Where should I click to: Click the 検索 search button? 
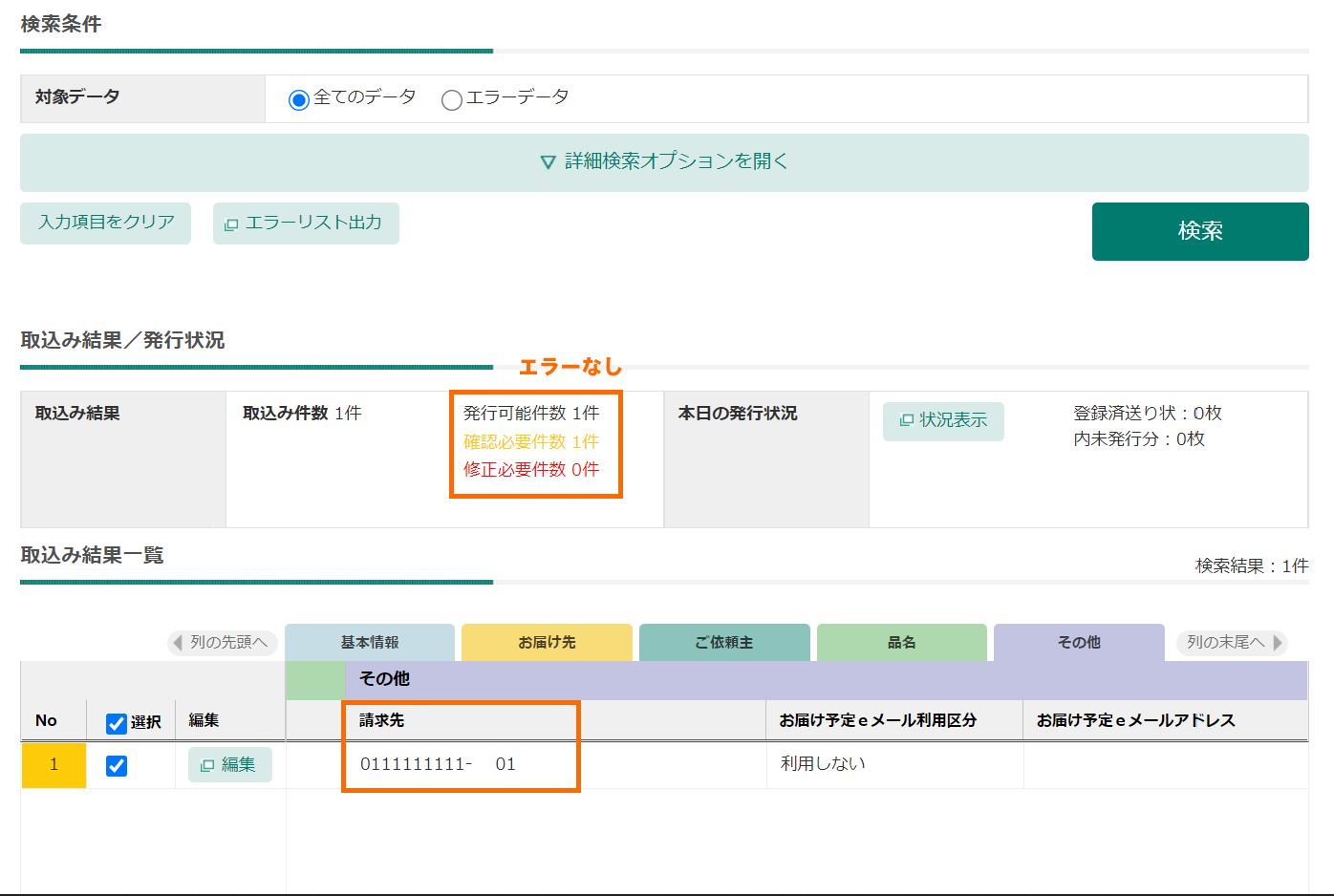[1200, 231]
